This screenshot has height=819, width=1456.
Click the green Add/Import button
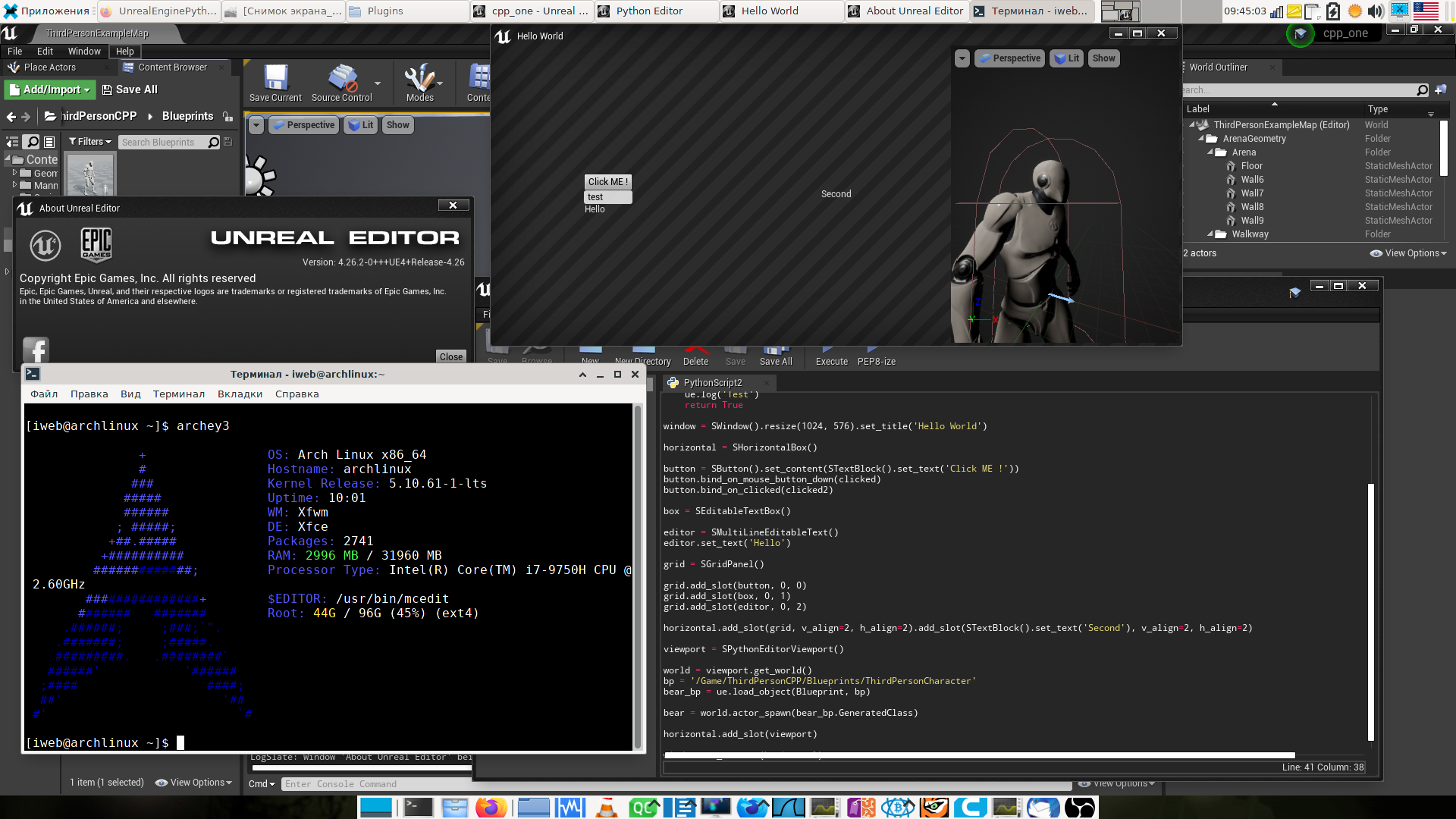[x=50, y=89]
